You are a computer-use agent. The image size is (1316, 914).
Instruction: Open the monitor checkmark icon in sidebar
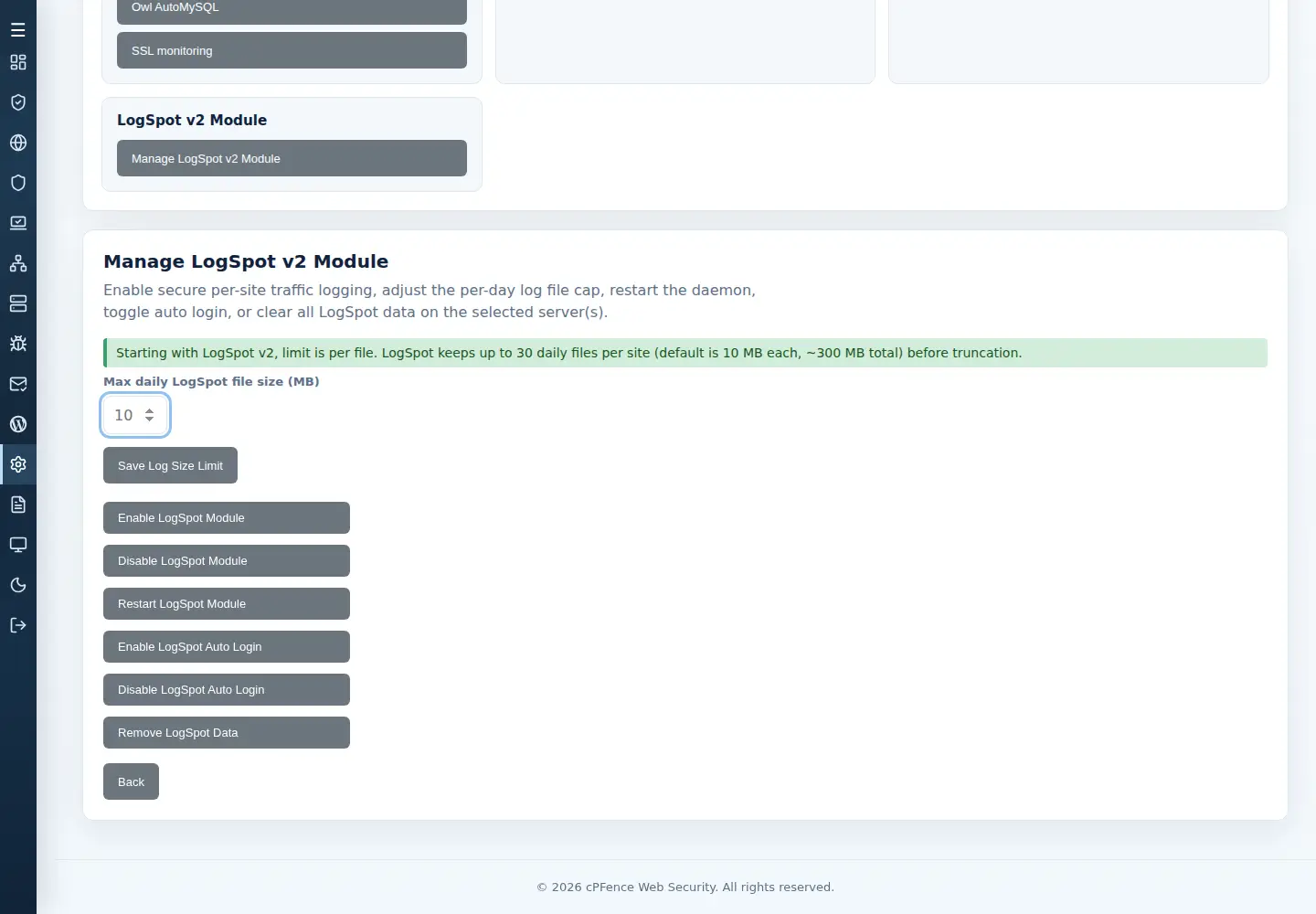click(x=18, y=223)
